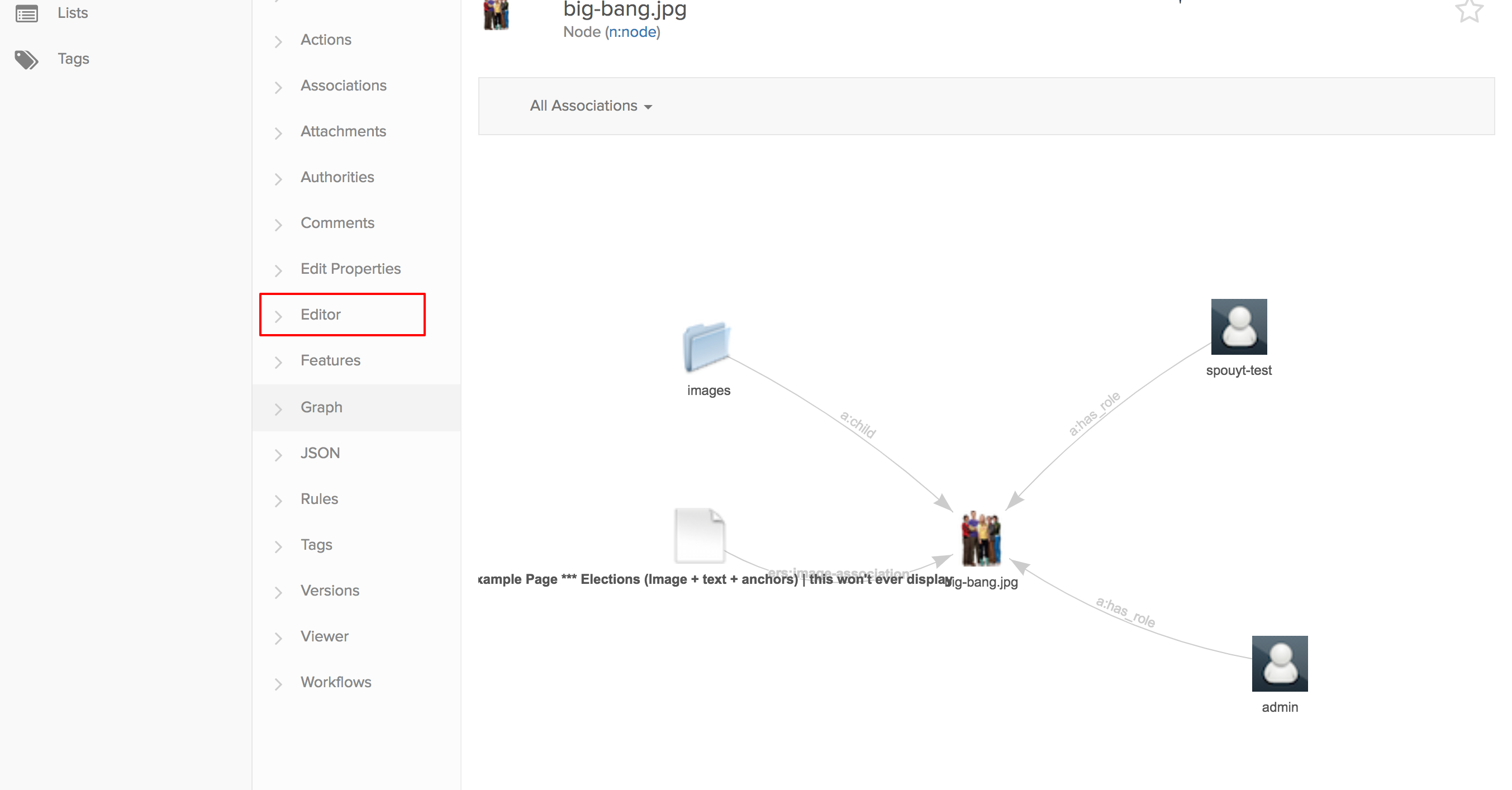Click the favorite star icon
This screenshot has width=1512, height=790.
pyautogui.click(x=1469, y=11)
